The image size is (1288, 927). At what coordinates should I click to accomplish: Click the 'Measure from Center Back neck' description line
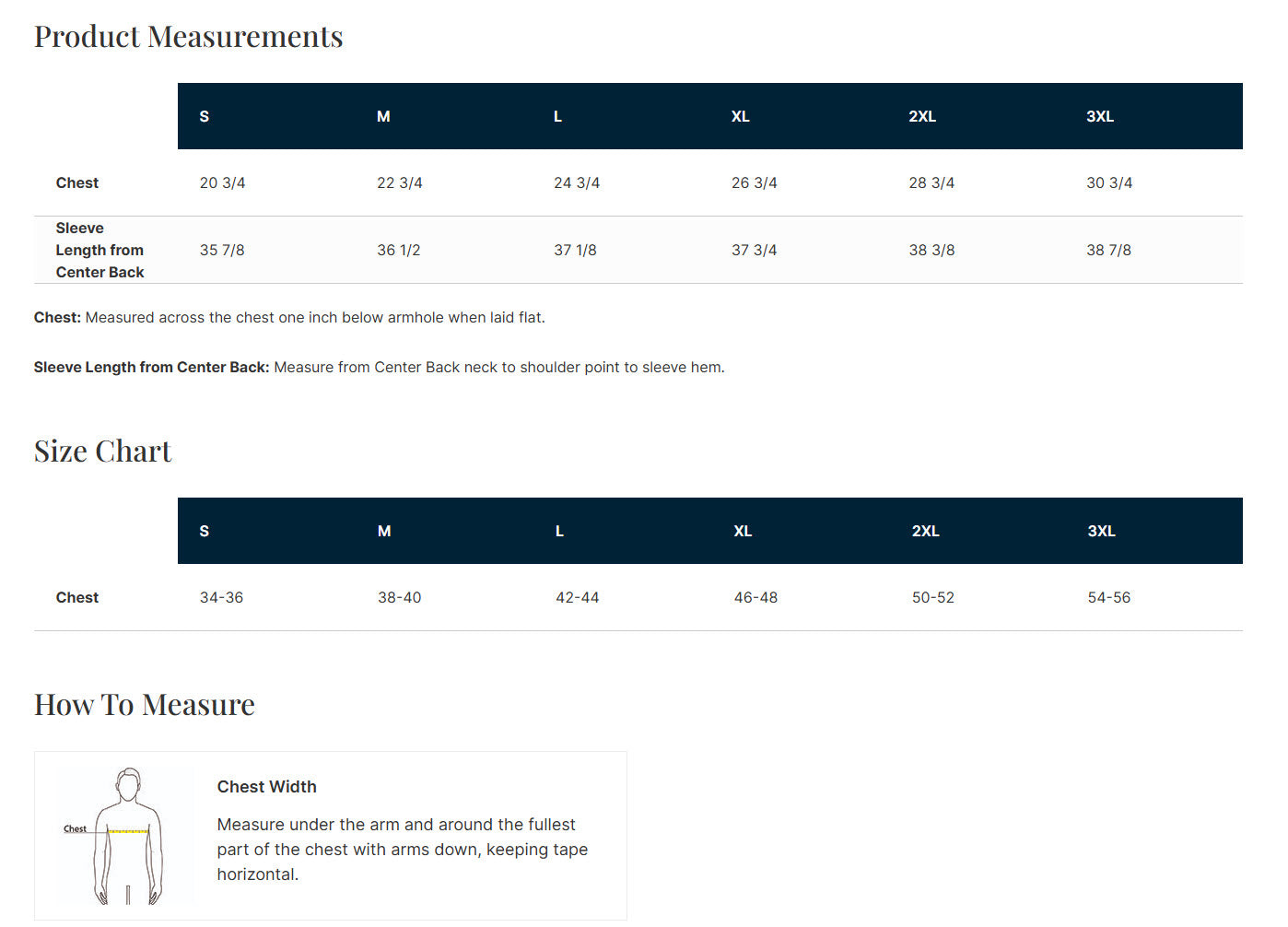380,367
